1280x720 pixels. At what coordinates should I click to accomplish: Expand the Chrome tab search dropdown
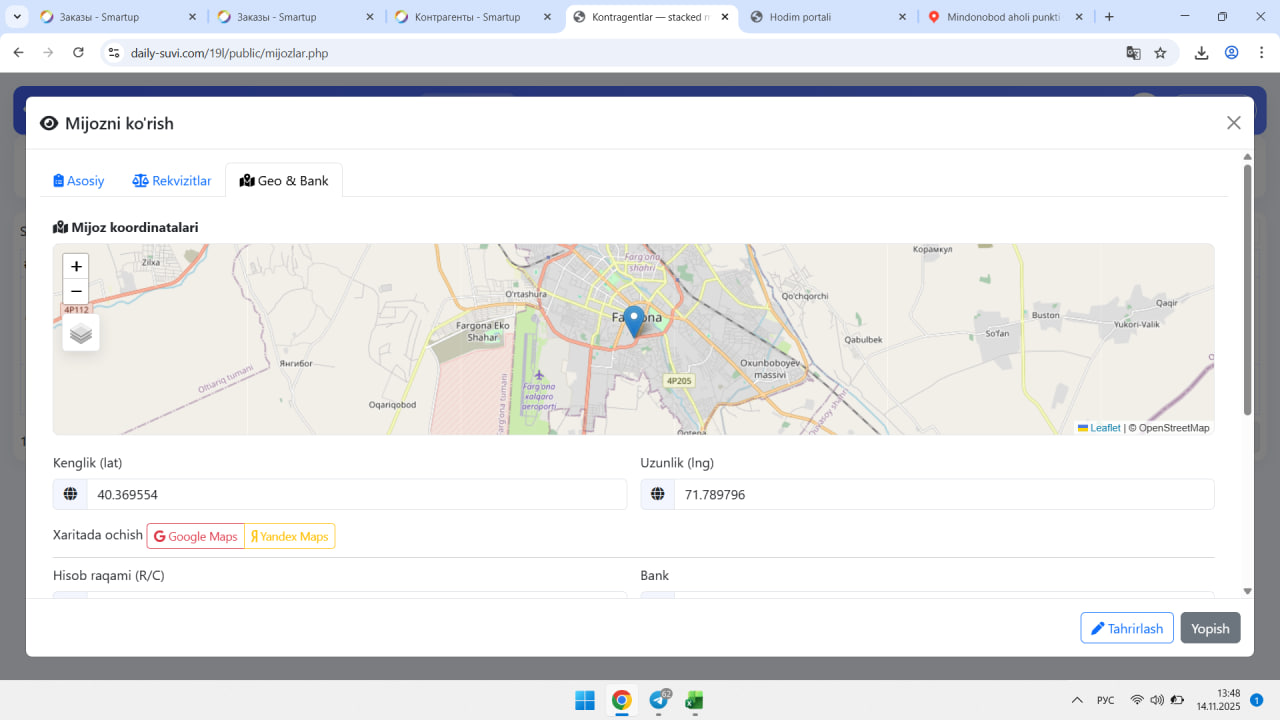pyautogui.click(x=17, y=17)
